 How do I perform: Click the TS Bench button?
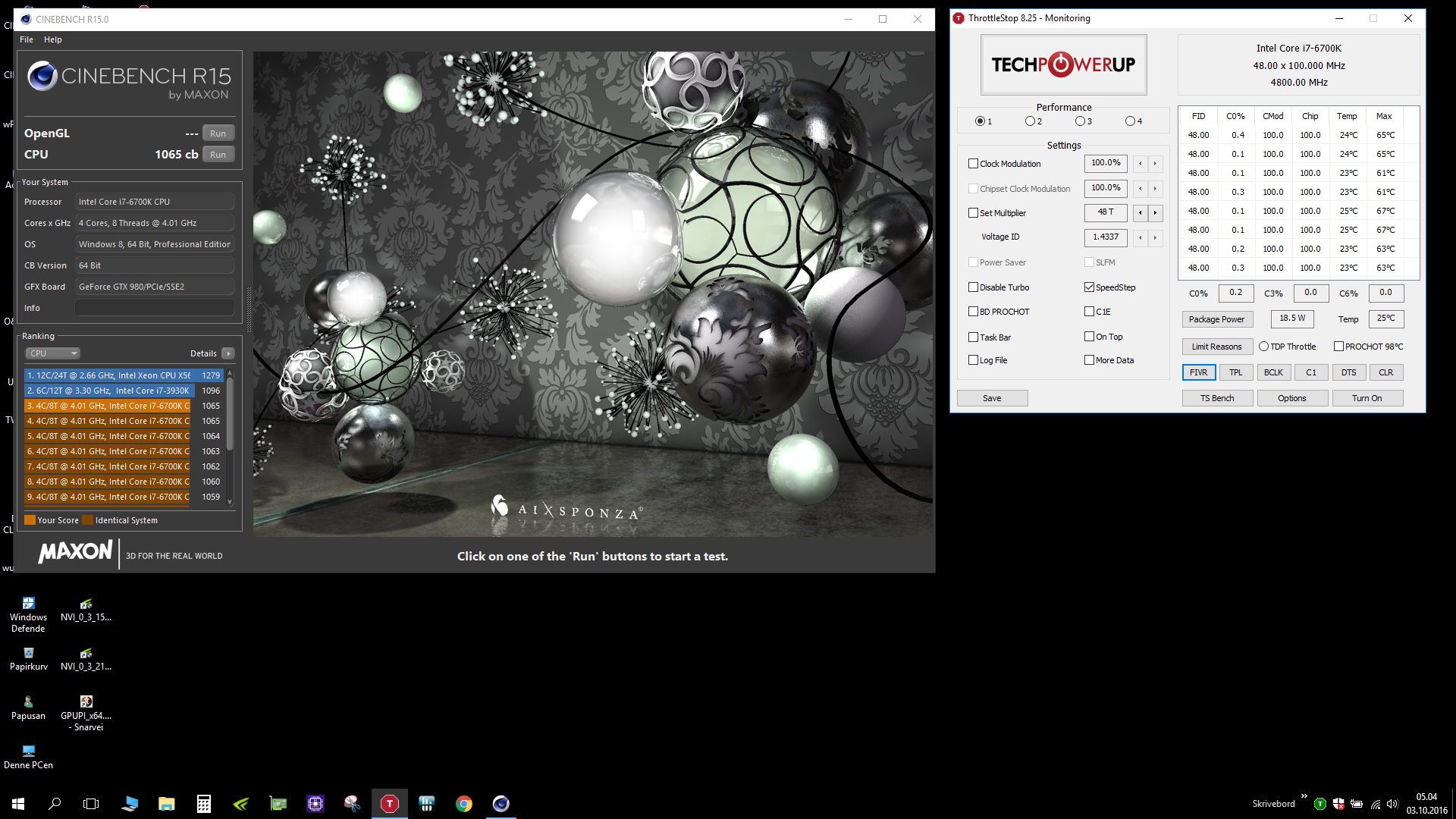[x=1216, y=398]
